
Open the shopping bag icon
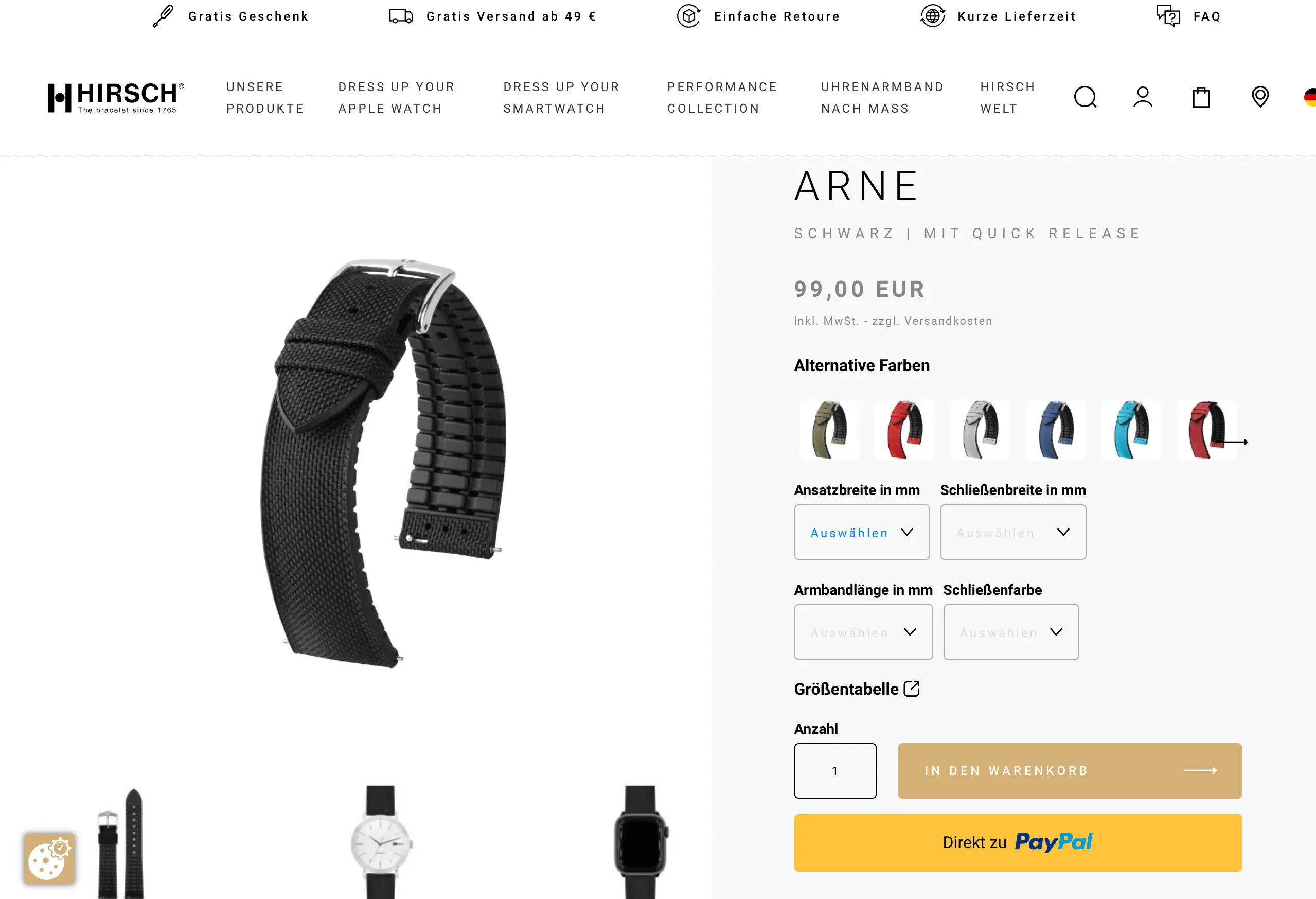(x=1201, y=97)
